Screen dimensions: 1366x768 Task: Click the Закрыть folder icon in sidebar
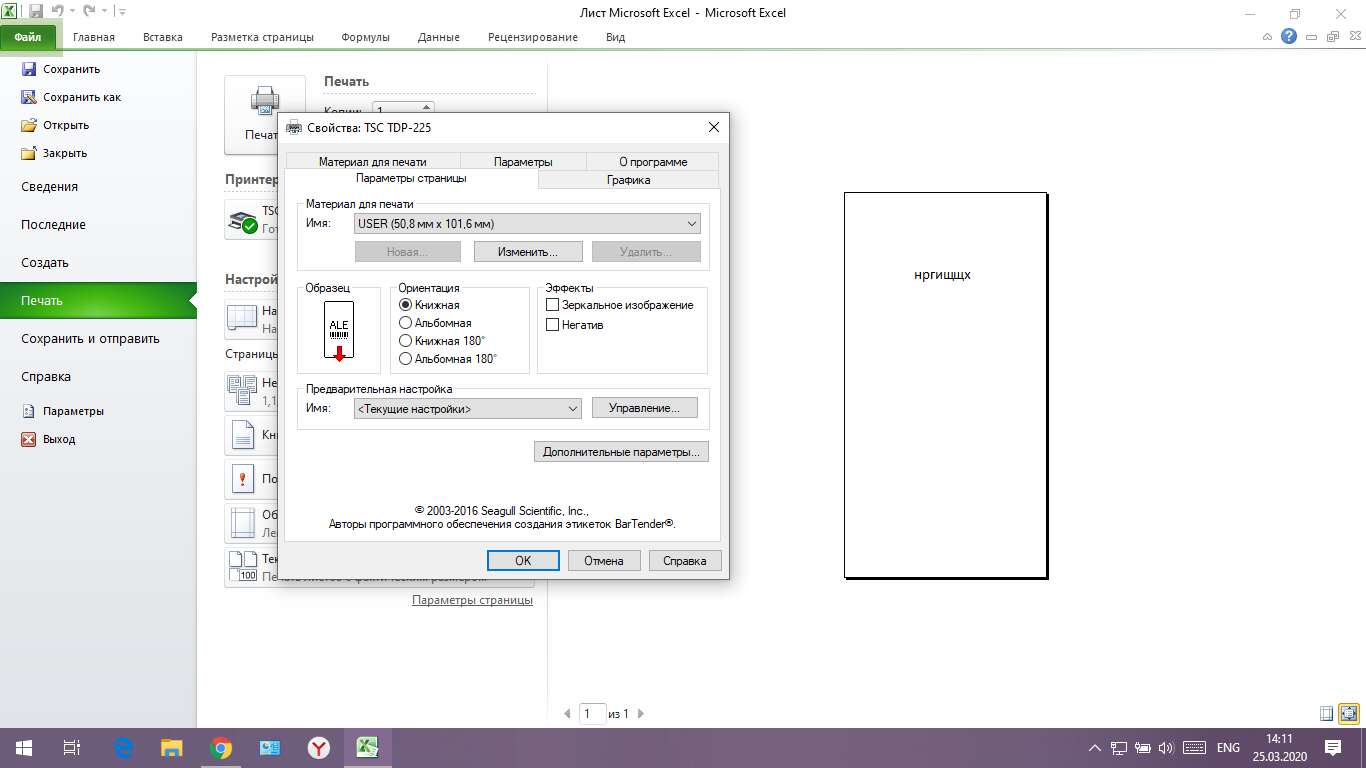point(29,153)
